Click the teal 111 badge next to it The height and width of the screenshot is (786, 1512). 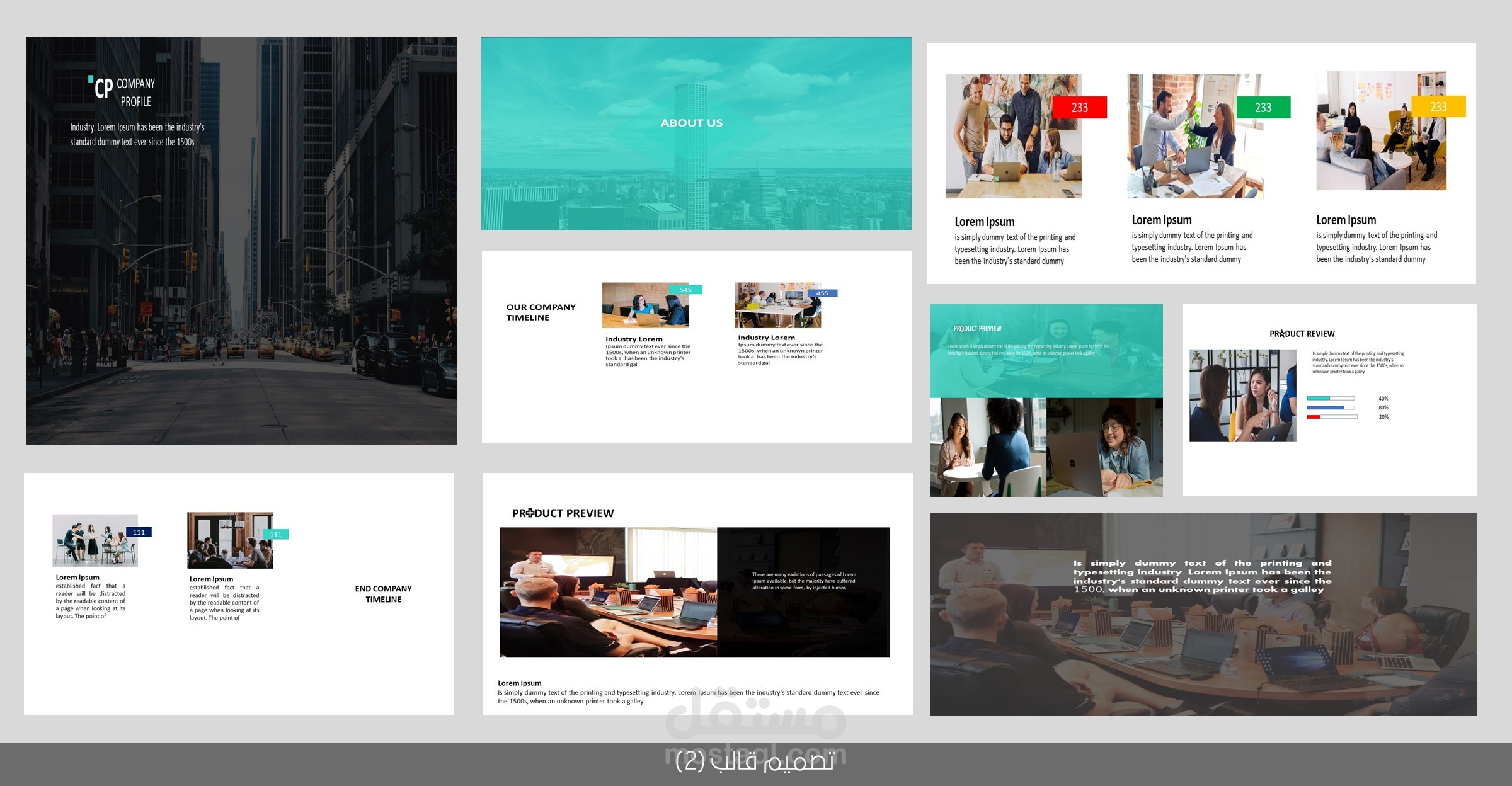(x=275, y=533)
